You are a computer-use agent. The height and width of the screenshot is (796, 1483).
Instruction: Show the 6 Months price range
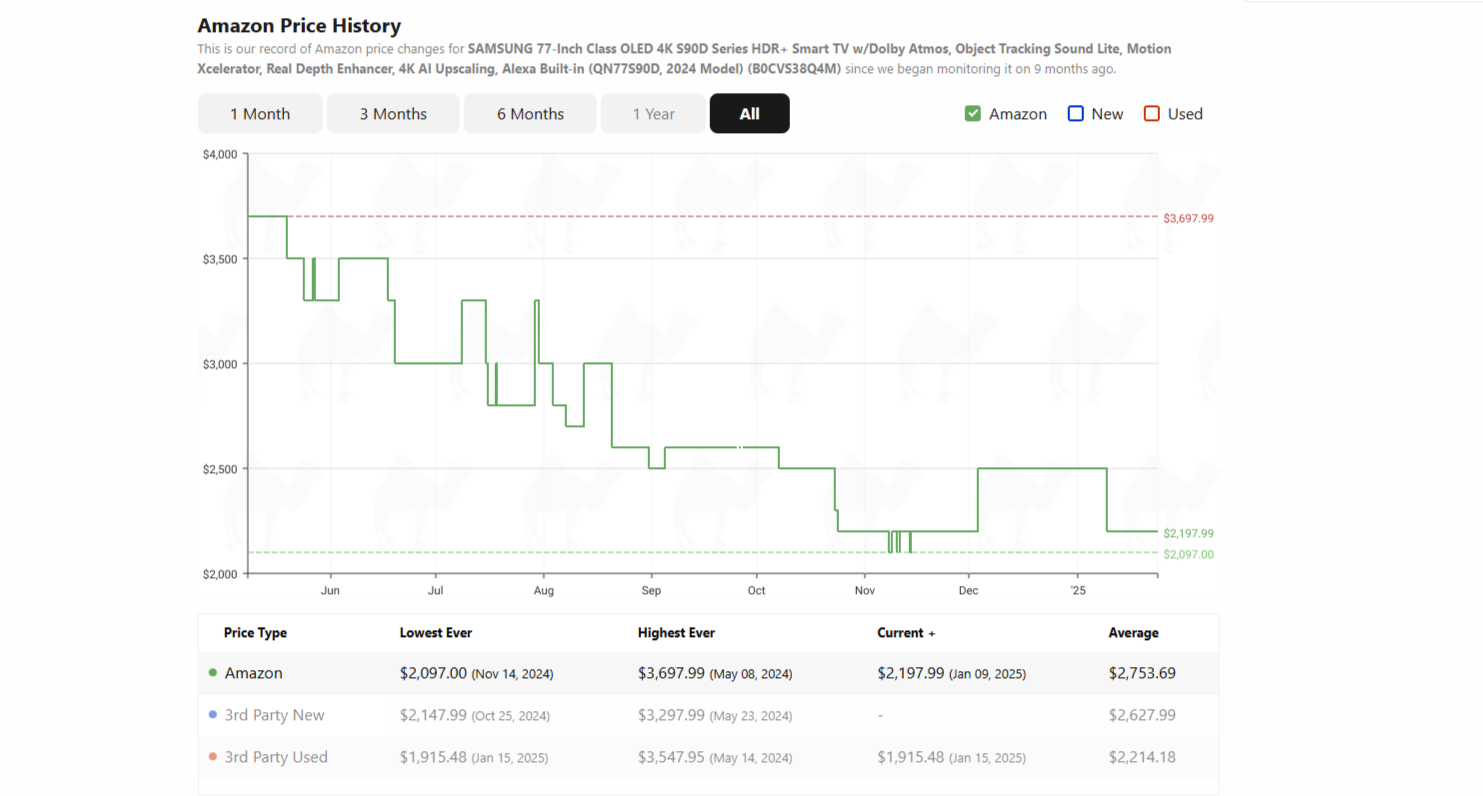pyautogui.click(x=530, y=114)
